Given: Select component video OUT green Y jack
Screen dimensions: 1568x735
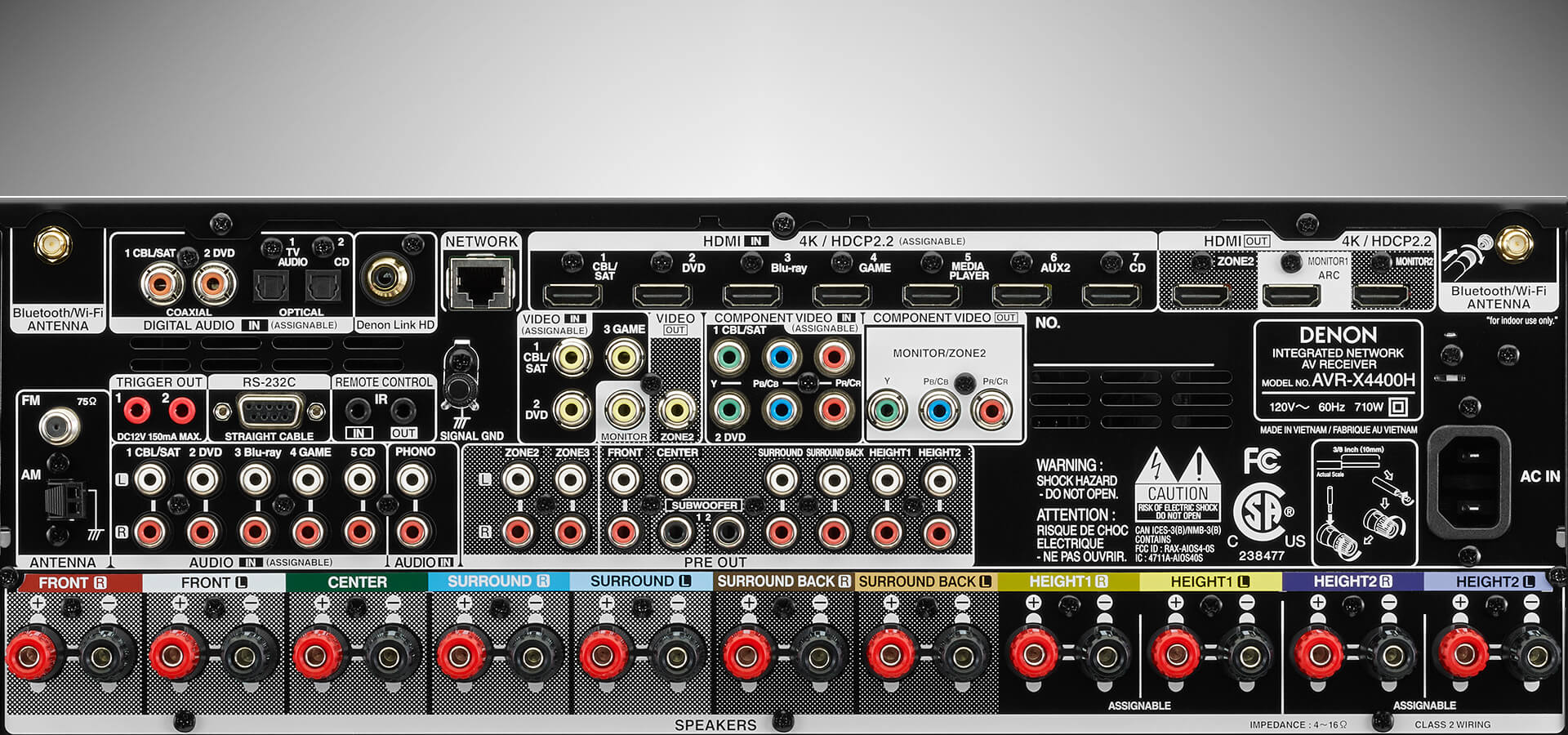Looking at the screenshot, I should coord(886,410).
